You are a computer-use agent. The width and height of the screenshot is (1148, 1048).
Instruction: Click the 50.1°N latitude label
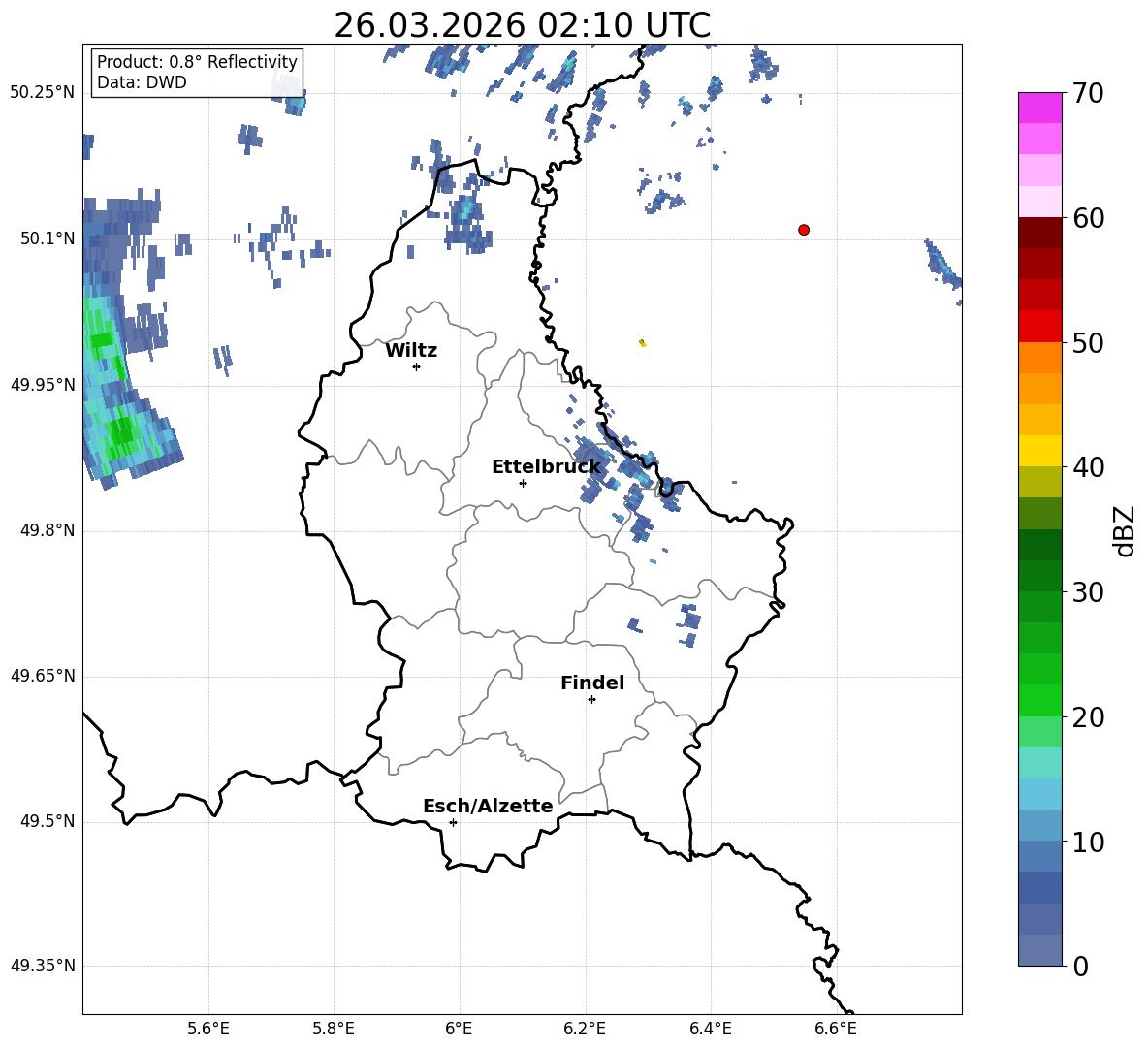point(48,238)
